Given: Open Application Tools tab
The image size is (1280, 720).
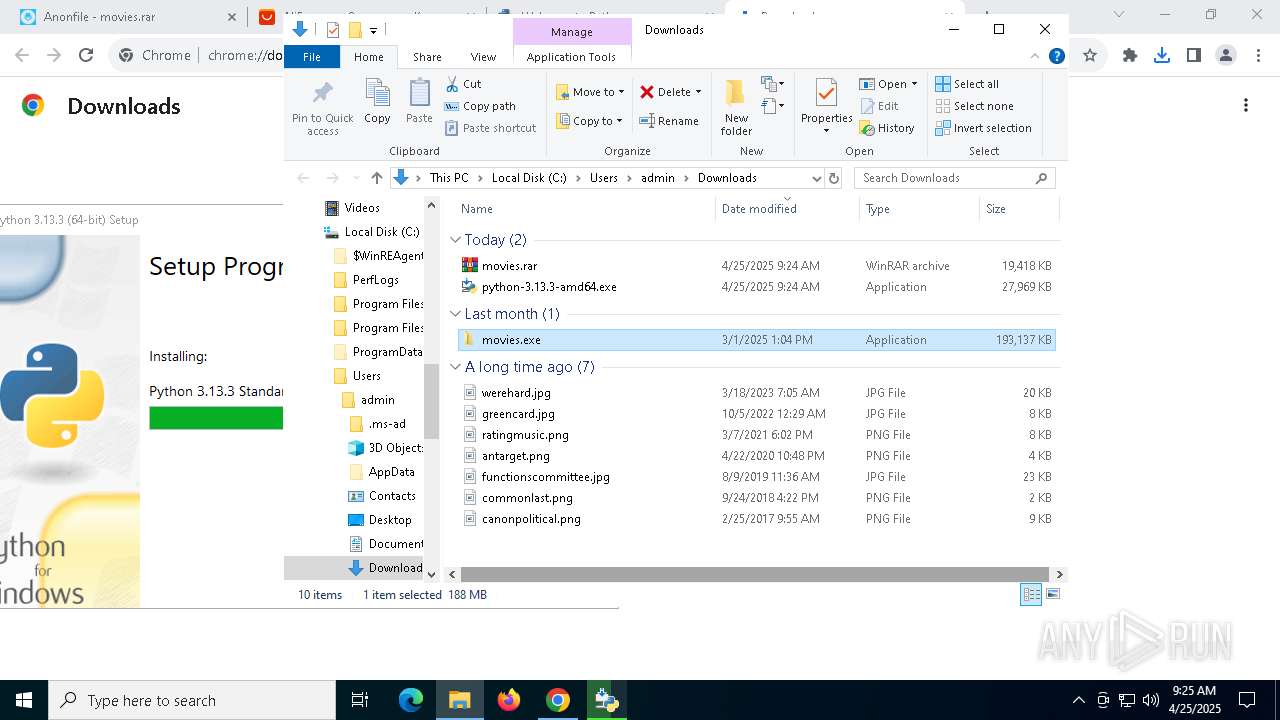Looking at the screenshot, I should tap(571, 57).
